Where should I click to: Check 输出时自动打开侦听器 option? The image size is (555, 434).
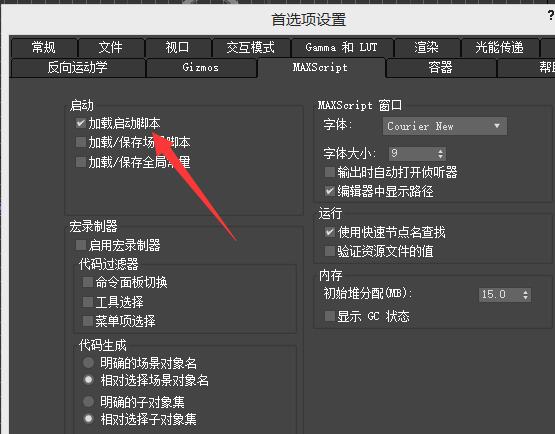(330, 172)
